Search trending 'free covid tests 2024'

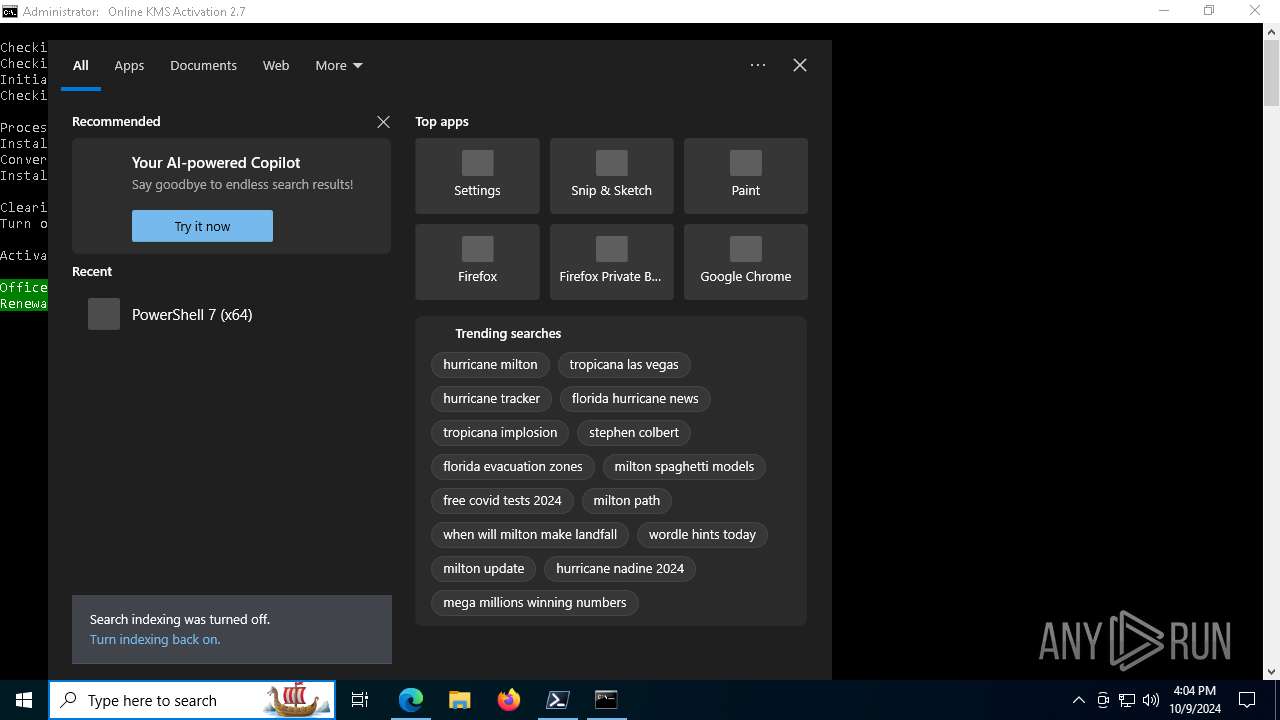(x=502, y=501)
